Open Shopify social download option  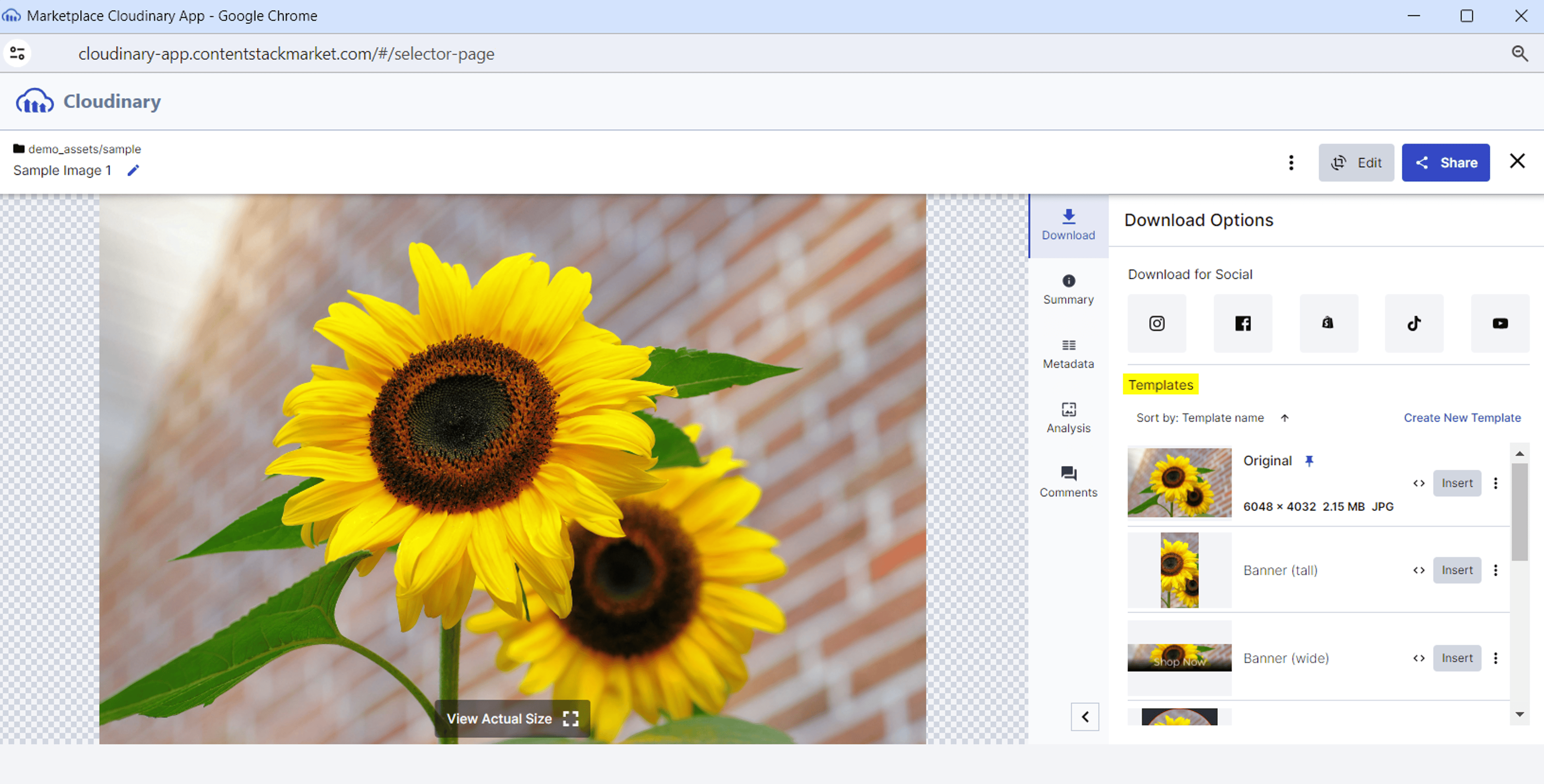1328,323
